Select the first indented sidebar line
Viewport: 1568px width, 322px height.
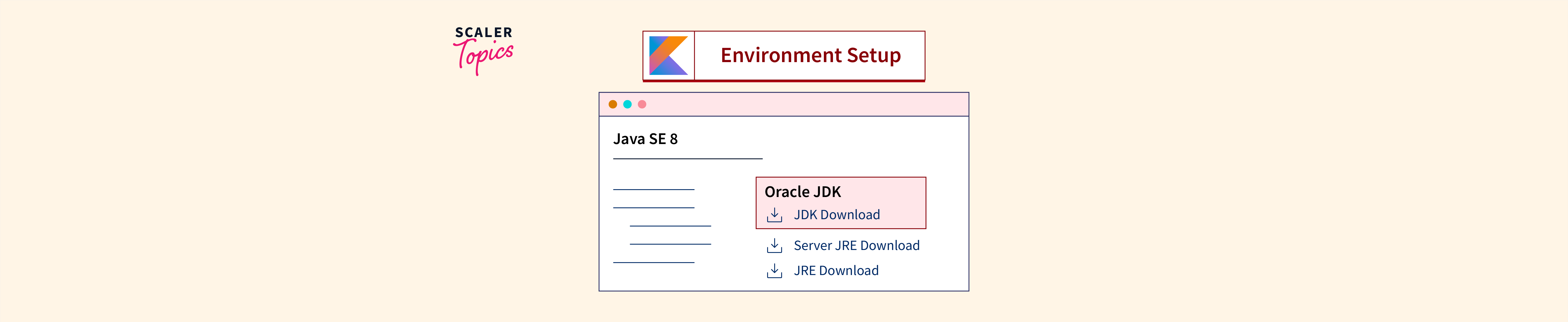point(670,226)
